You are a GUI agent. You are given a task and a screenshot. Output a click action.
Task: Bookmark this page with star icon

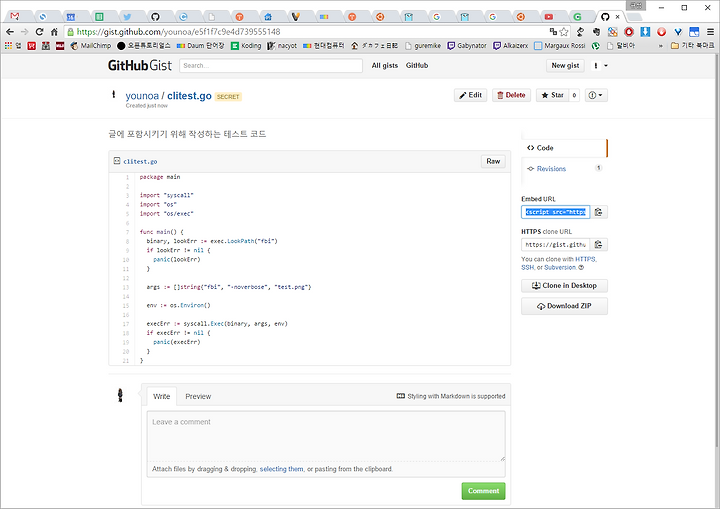pyautogui.click(x=564, y=32)
